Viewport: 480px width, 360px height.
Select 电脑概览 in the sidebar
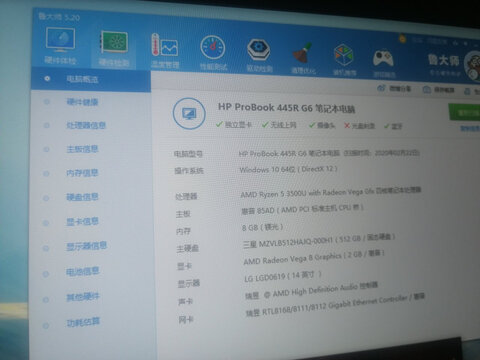click(x=91, y=79)
